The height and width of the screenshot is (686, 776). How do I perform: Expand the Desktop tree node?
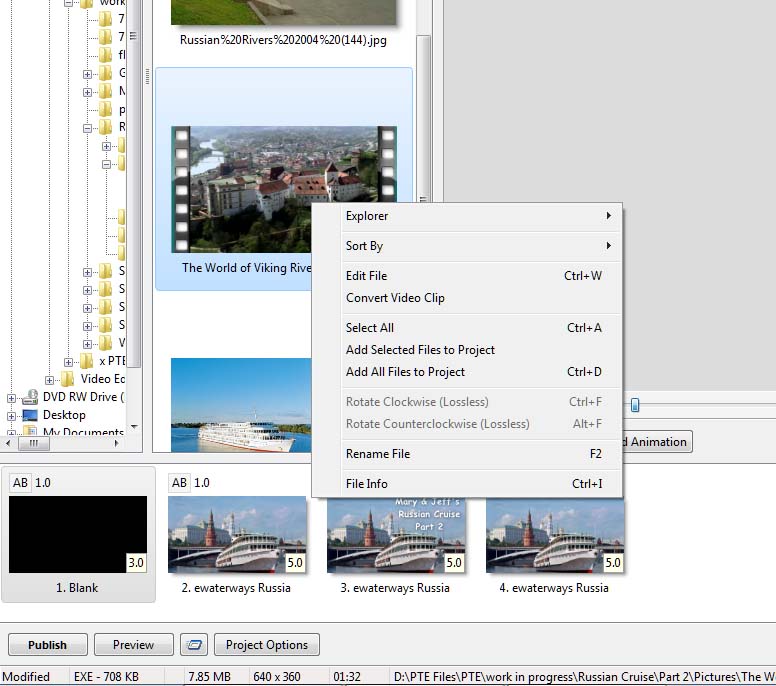coord(12,415)
